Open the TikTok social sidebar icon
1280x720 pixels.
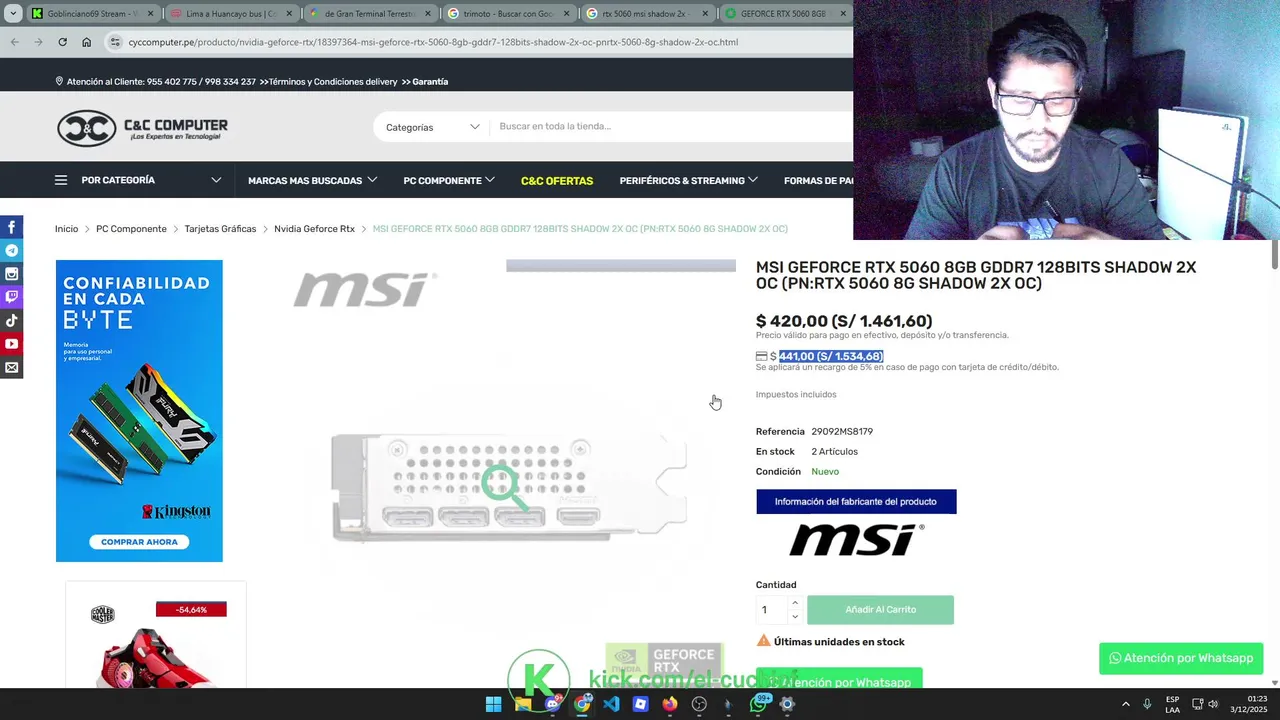click(11, 321)
